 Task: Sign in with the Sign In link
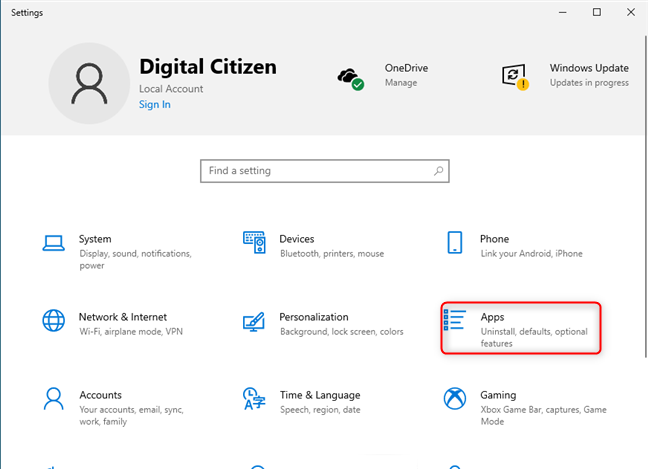coord(155,105)
